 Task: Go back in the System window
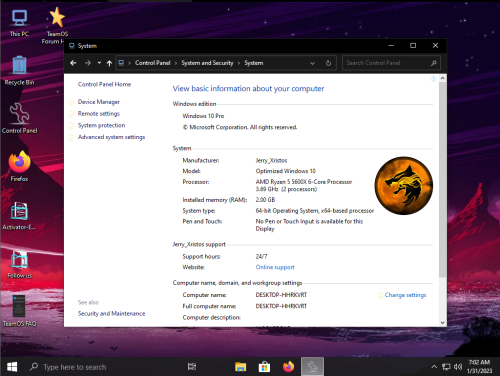coord(73,63)
